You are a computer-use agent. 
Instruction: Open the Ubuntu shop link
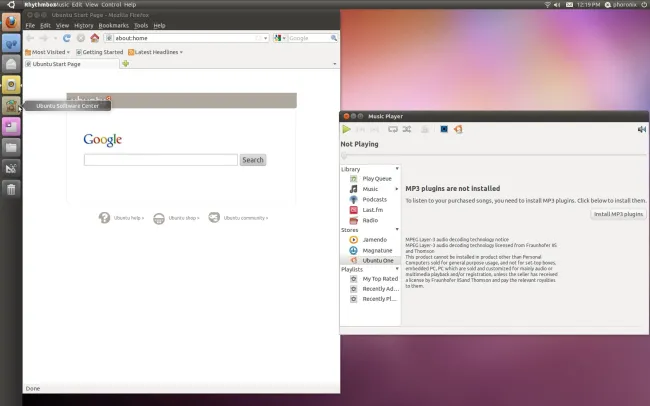point(184,218)
